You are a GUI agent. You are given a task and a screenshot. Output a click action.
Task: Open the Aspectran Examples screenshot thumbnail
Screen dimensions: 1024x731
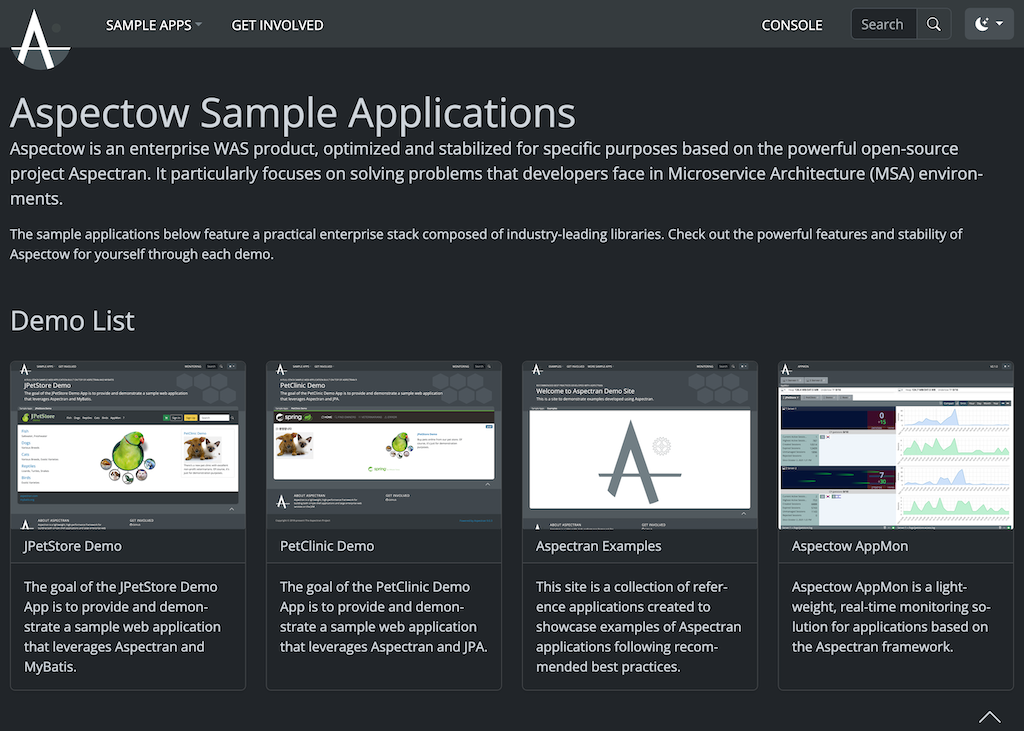(x=640, y=445)
